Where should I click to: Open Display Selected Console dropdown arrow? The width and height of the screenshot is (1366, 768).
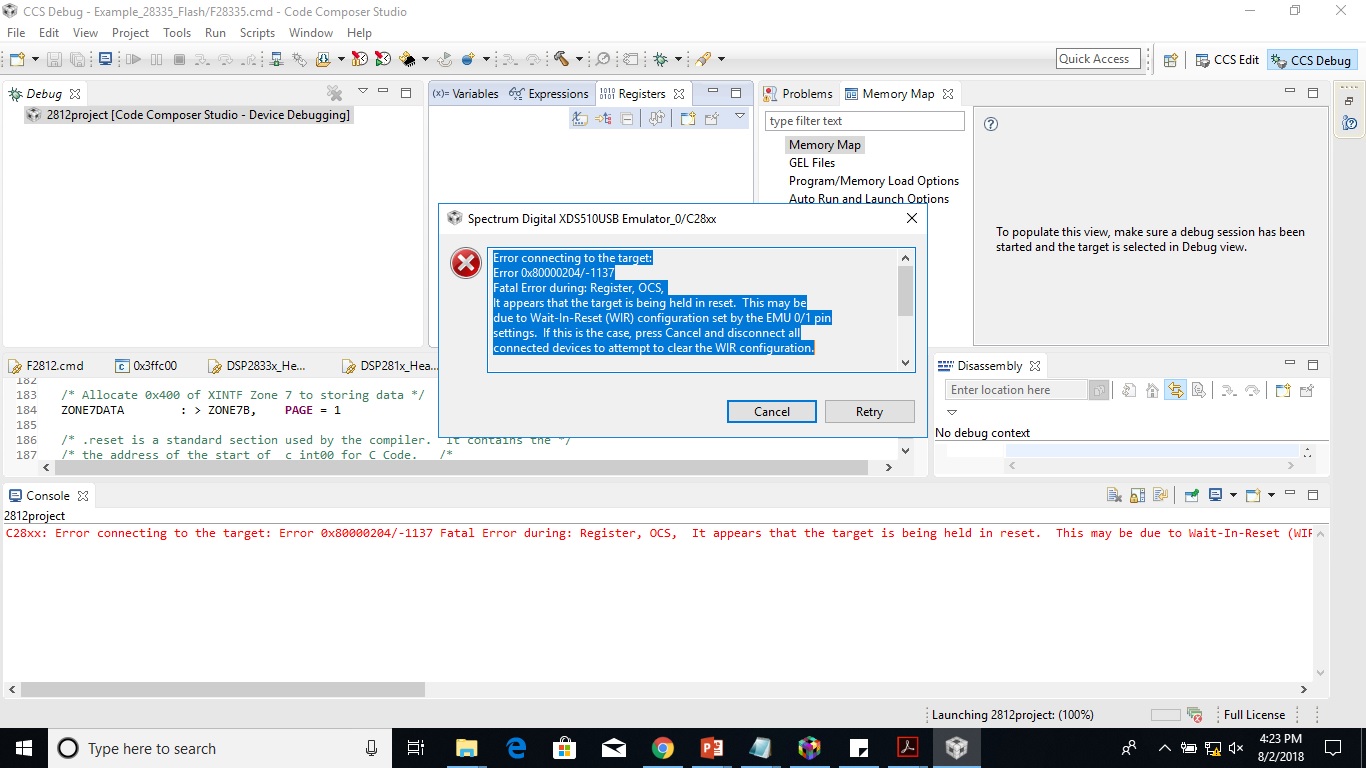pos(1233,495)
